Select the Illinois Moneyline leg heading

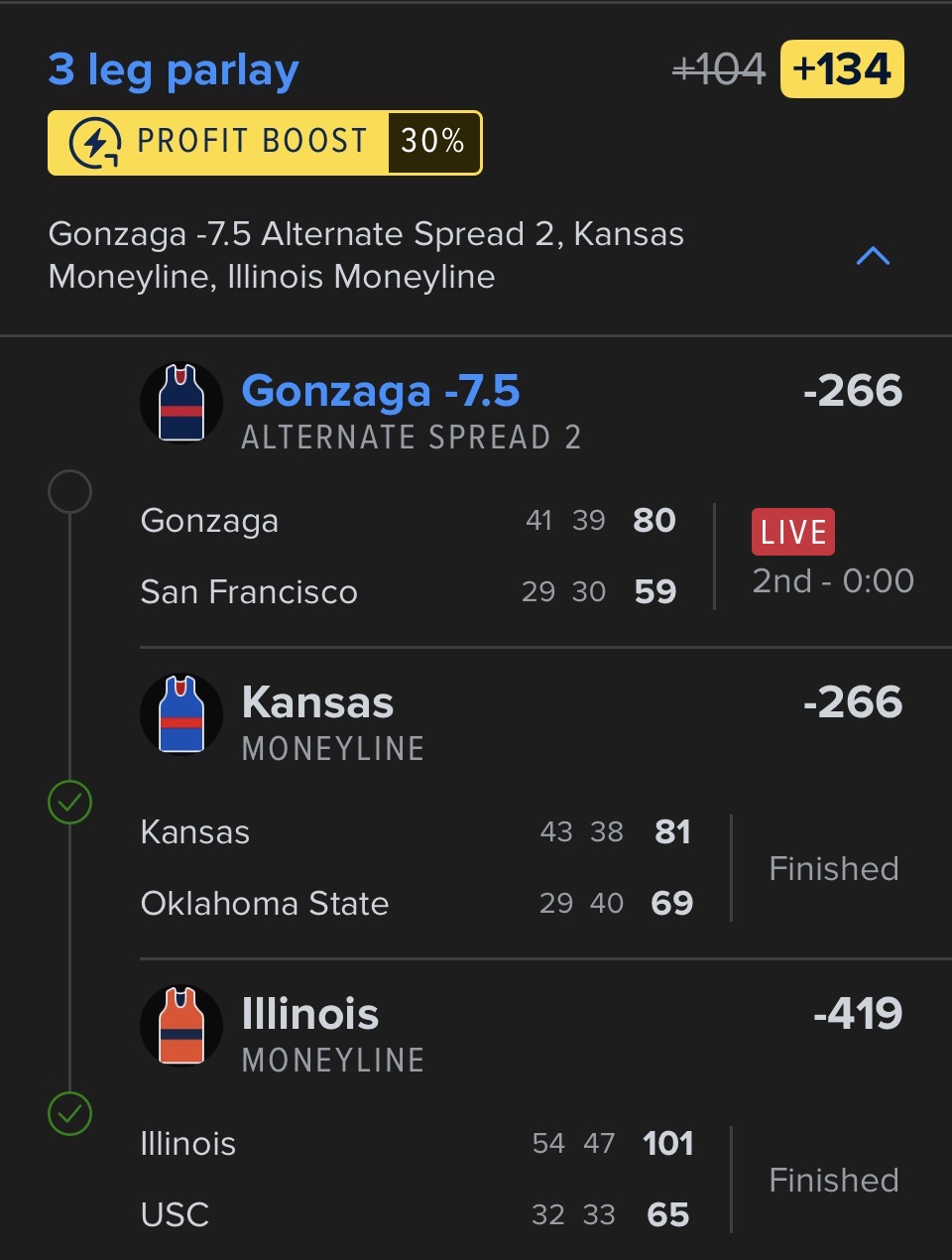[310, 1014]
